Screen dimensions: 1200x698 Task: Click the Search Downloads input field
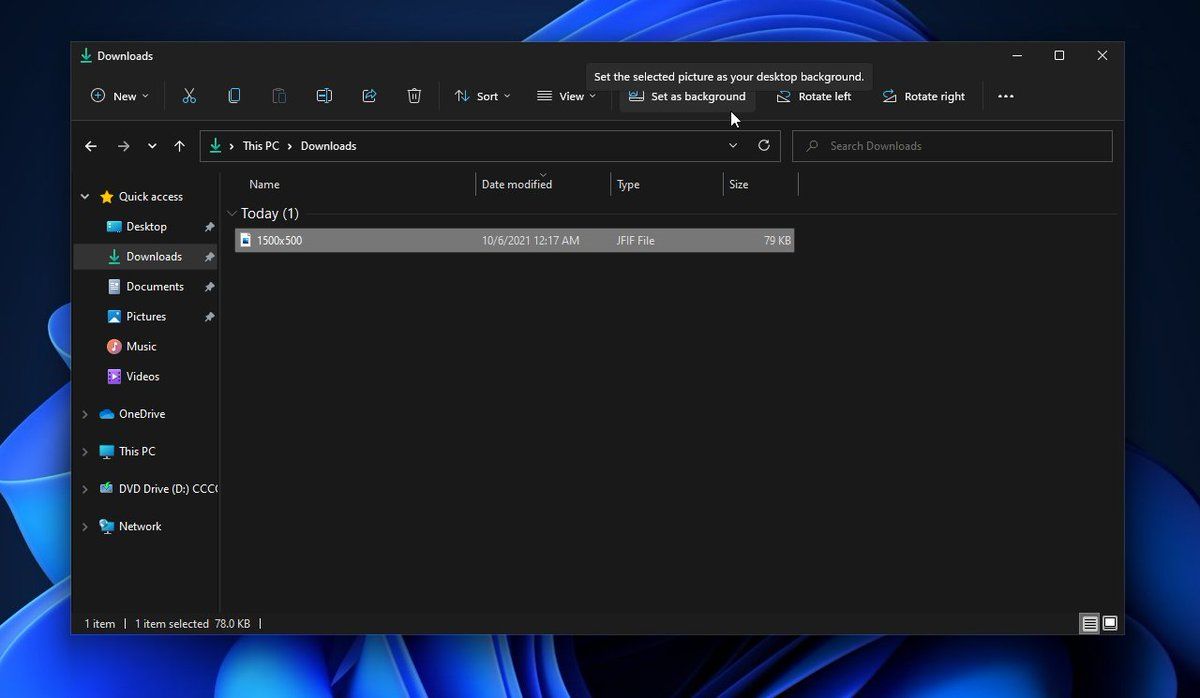point(960,146)
